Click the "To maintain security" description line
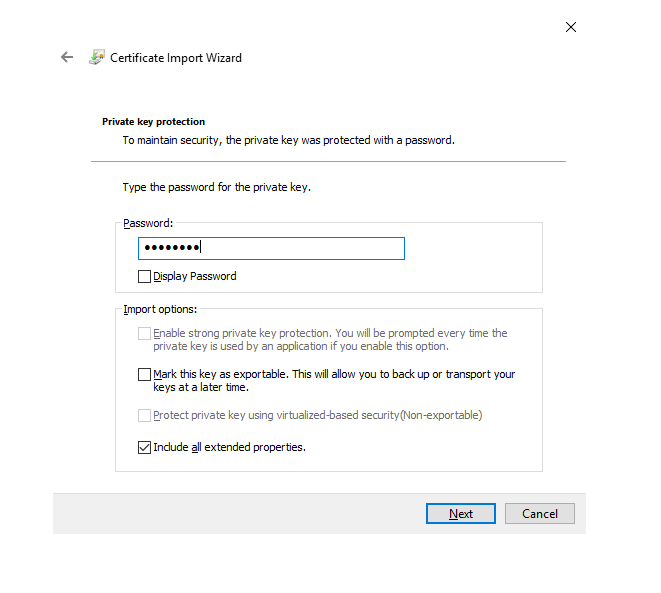This screenshot has height=593, width=661. [288, 140]
